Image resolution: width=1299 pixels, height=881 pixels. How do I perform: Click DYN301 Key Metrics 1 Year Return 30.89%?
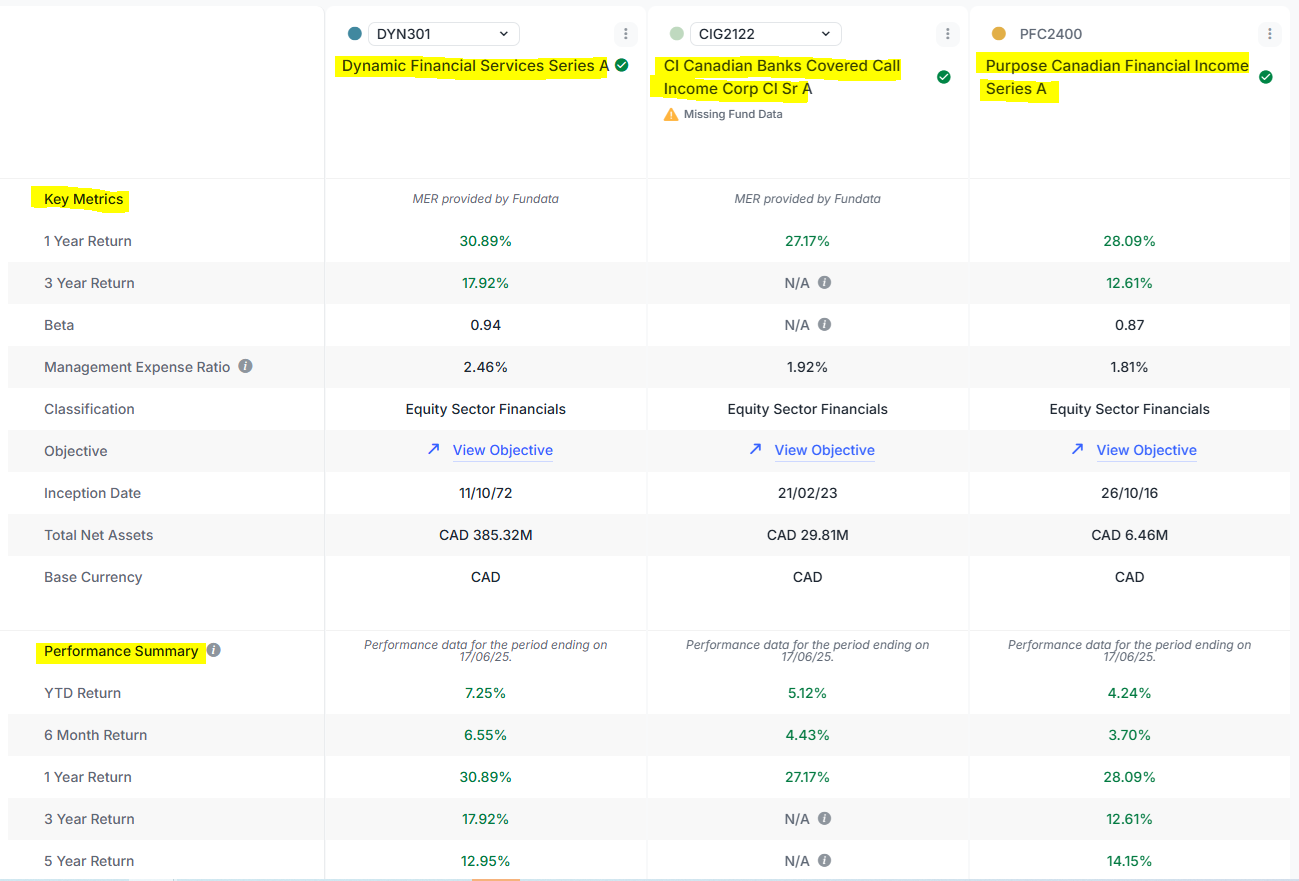(x=486, y=241)
